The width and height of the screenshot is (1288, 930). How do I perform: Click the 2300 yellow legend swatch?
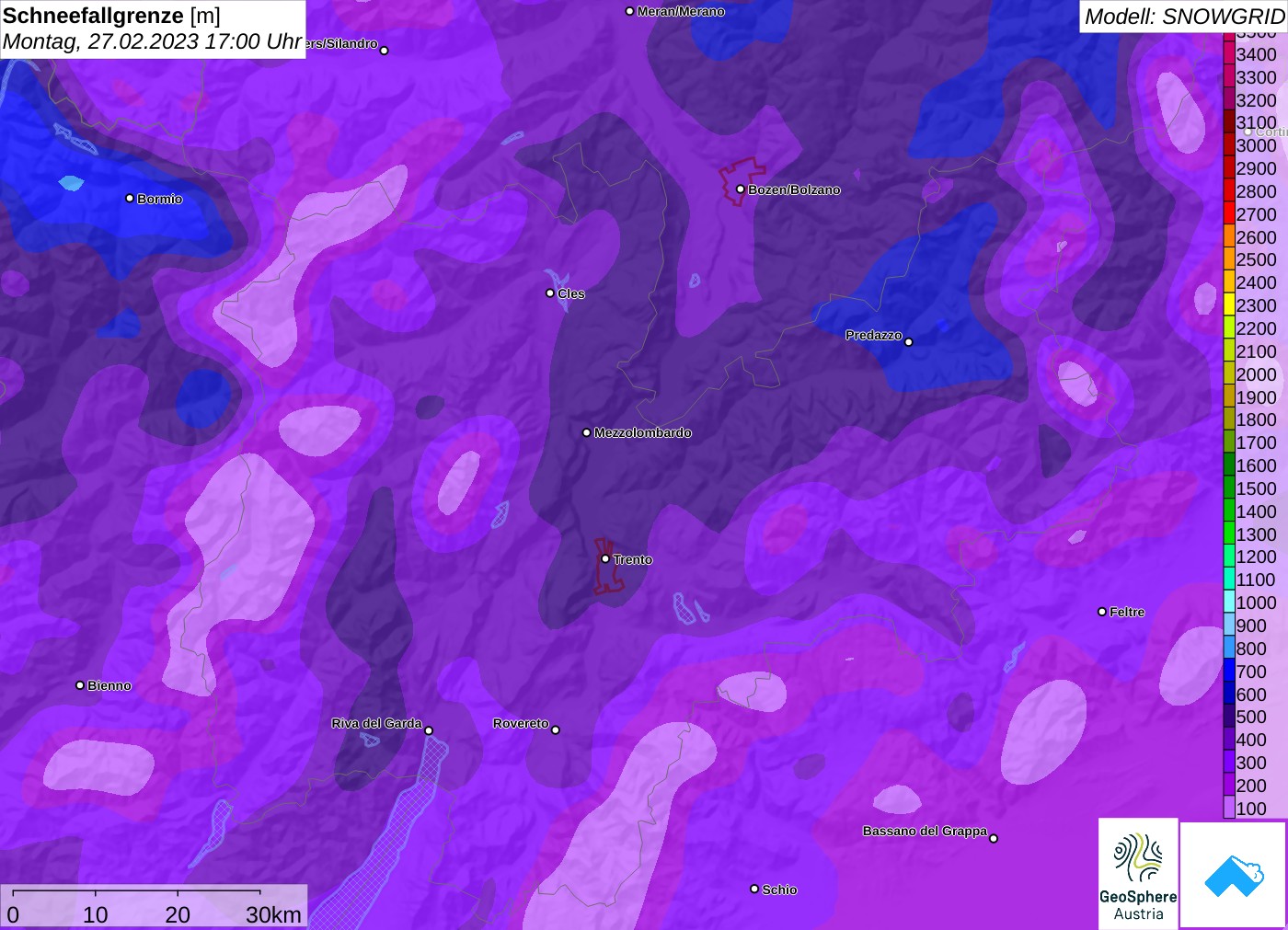[1229, 305]
